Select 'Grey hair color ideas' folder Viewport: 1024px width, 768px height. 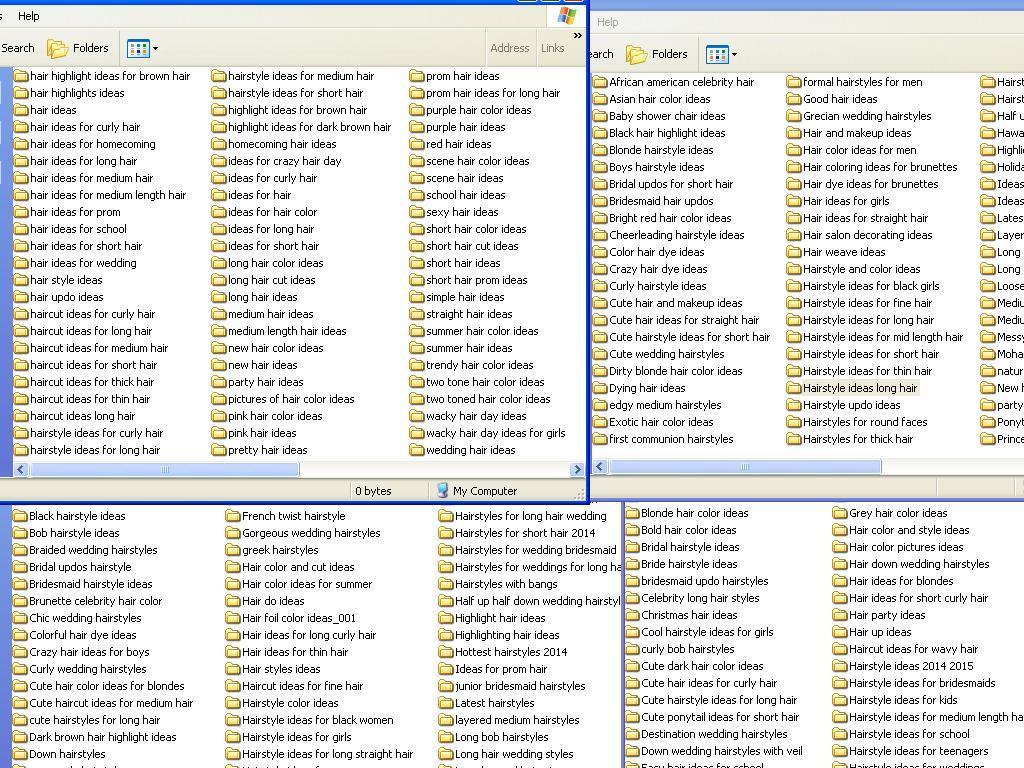pyautogui.click(x=890, y=513)
